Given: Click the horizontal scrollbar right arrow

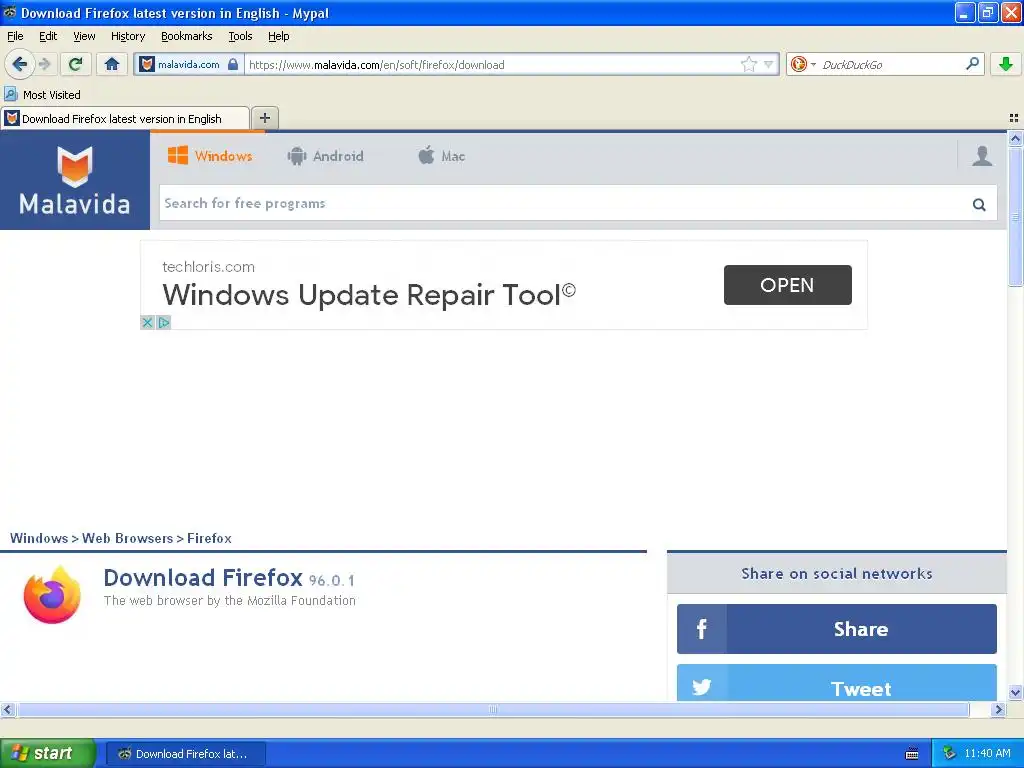Looking at the screenshot, I should [998, 709].
